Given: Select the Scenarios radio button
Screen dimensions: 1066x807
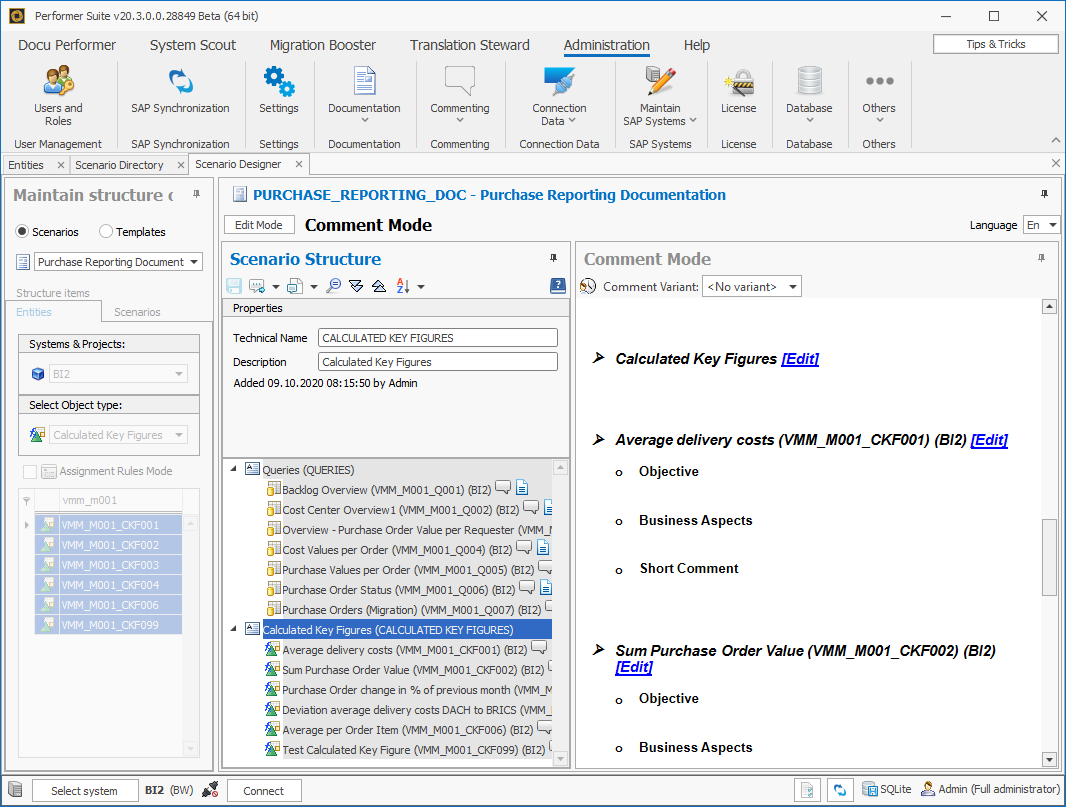Looking at the screenshot, I should pos(22,231).
